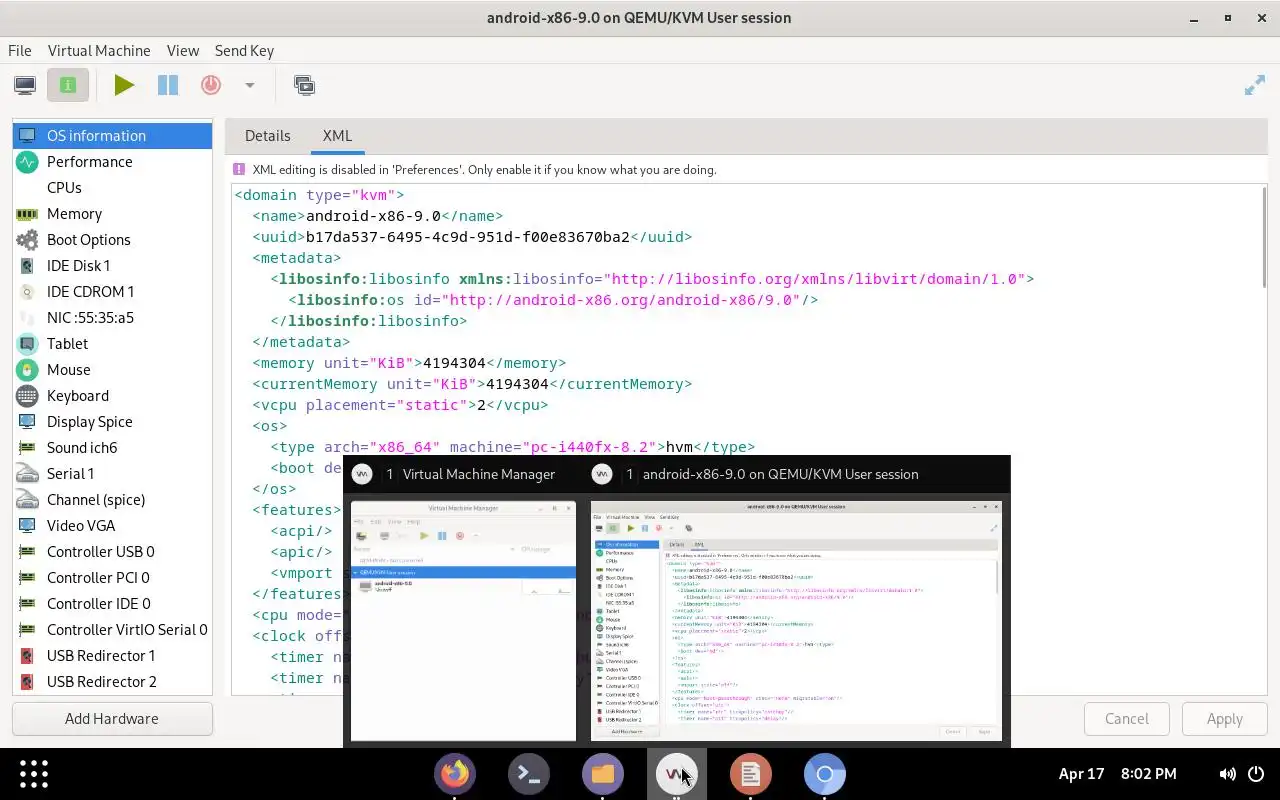Screen dimensions: 1280x800
Task: Select IDE Disk 1 entry
Action: (x=112, y=265)
